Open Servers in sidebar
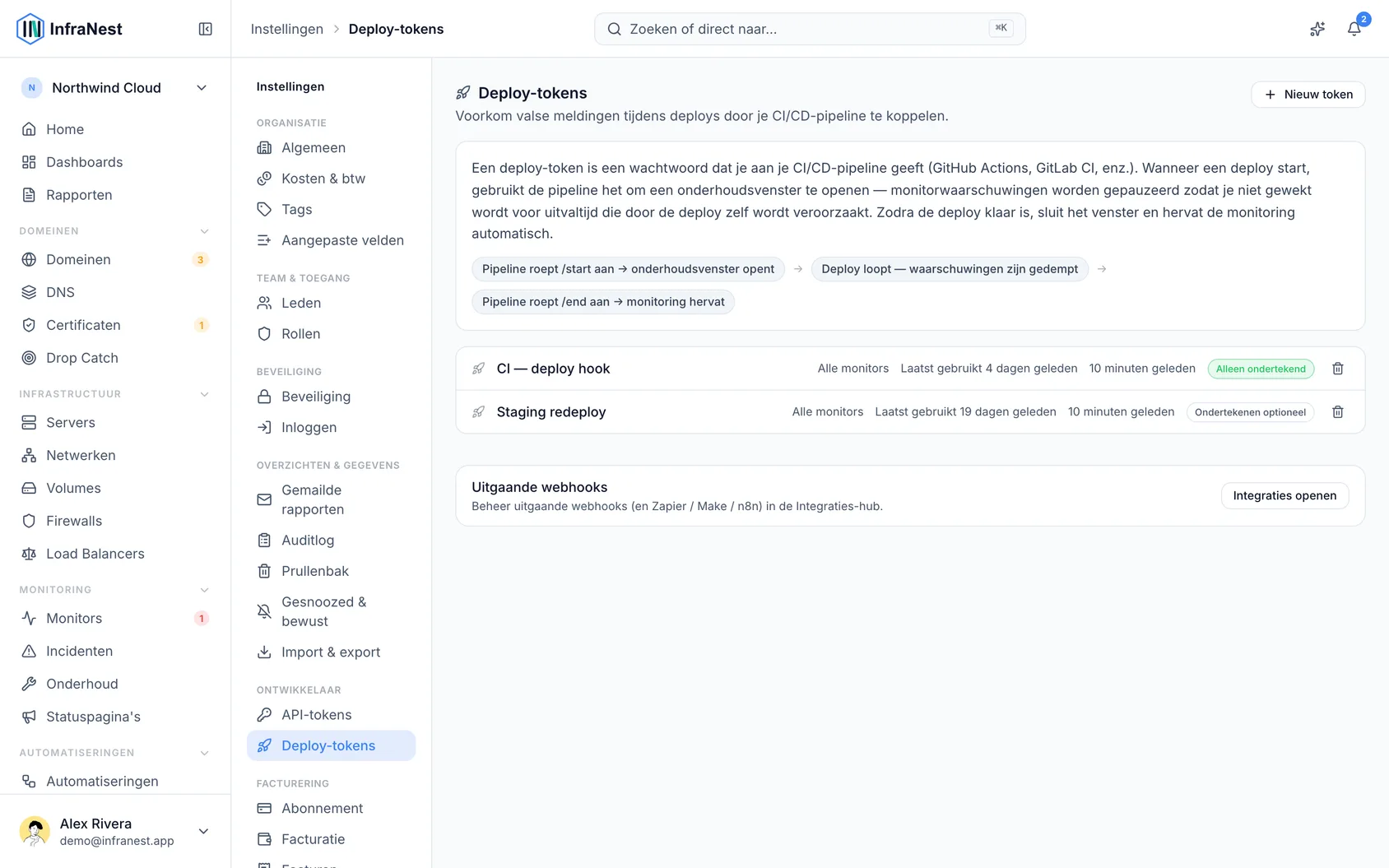The image size is (1389, 868). pyautogui.click(x=115, y=422)
